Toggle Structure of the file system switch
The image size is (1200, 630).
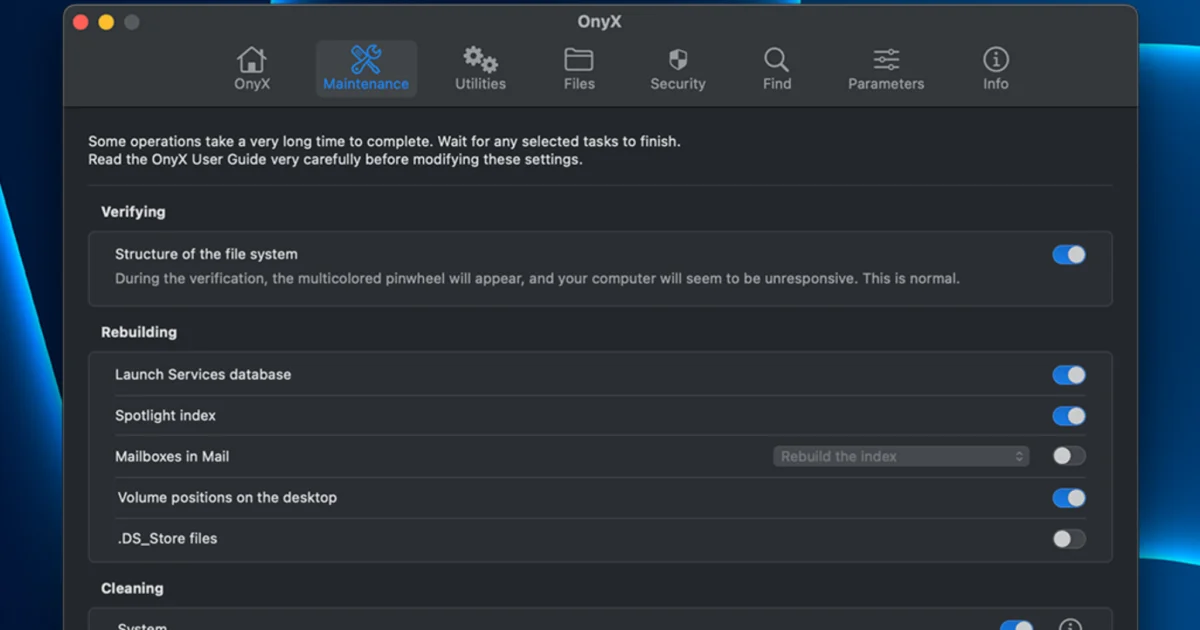click(x=1069, y=255)
